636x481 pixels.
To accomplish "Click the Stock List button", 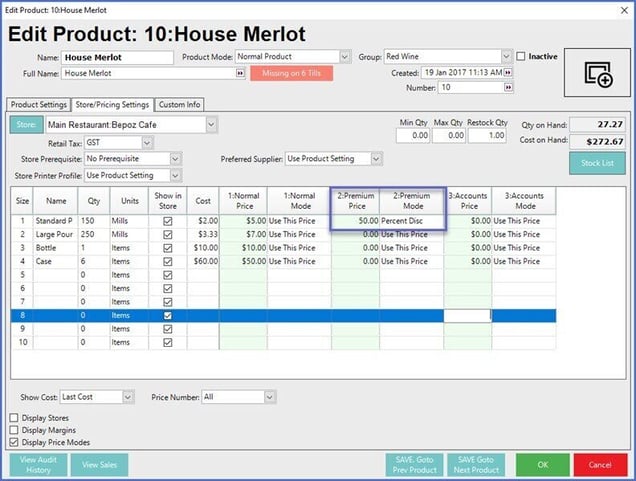I will 597,164.
